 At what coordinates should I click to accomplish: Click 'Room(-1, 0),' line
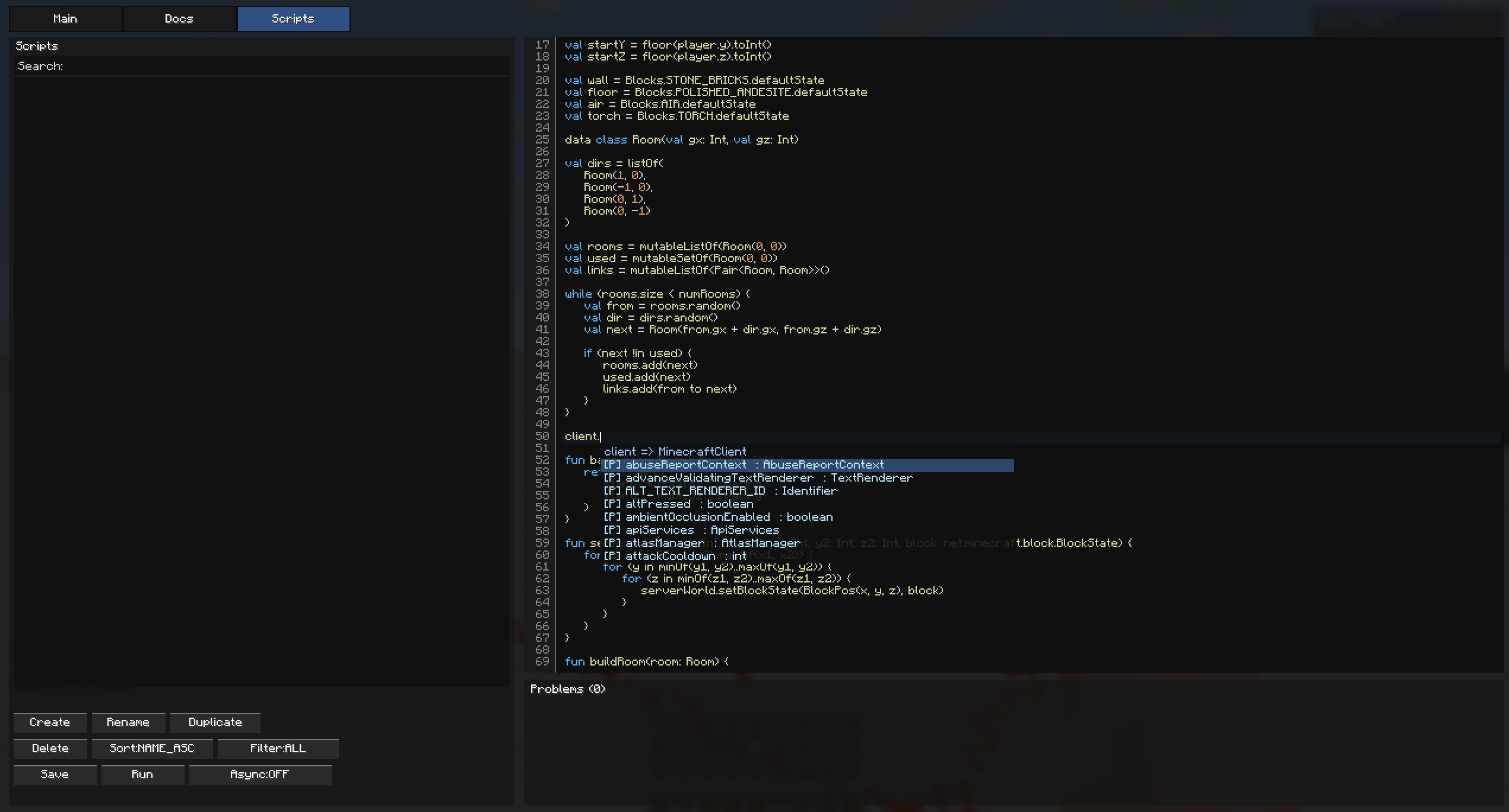[618, 187]
